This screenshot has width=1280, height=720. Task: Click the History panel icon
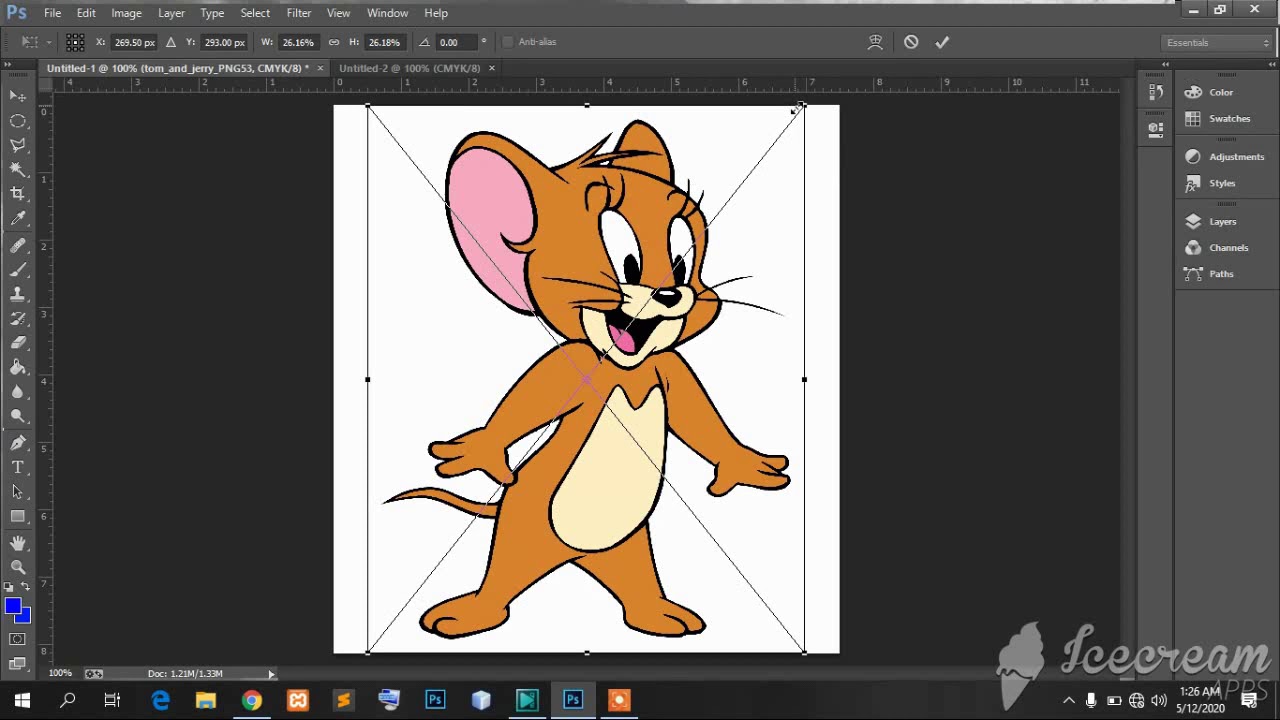[1156, 92]
